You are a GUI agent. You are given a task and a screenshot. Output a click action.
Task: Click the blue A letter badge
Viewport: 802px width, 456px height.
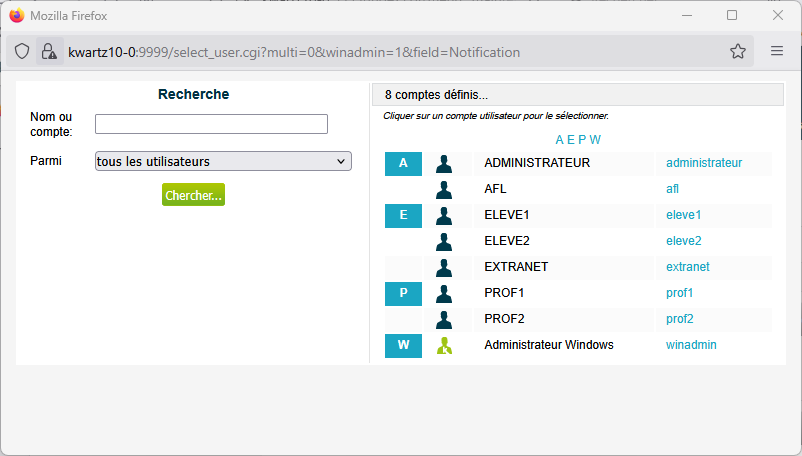(404, 164)
